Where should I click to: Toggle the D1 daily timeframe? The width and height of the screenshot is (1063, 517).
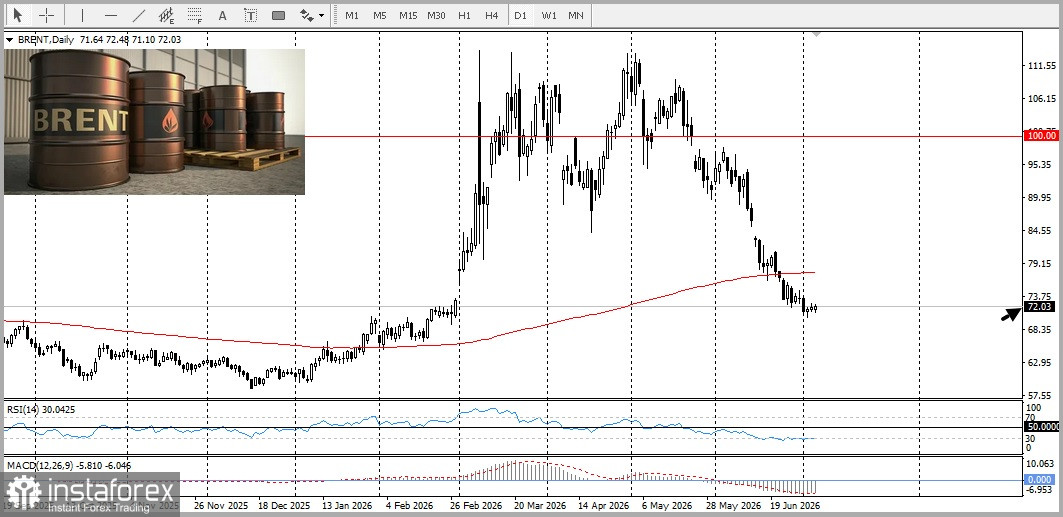[x=520, y=15]
